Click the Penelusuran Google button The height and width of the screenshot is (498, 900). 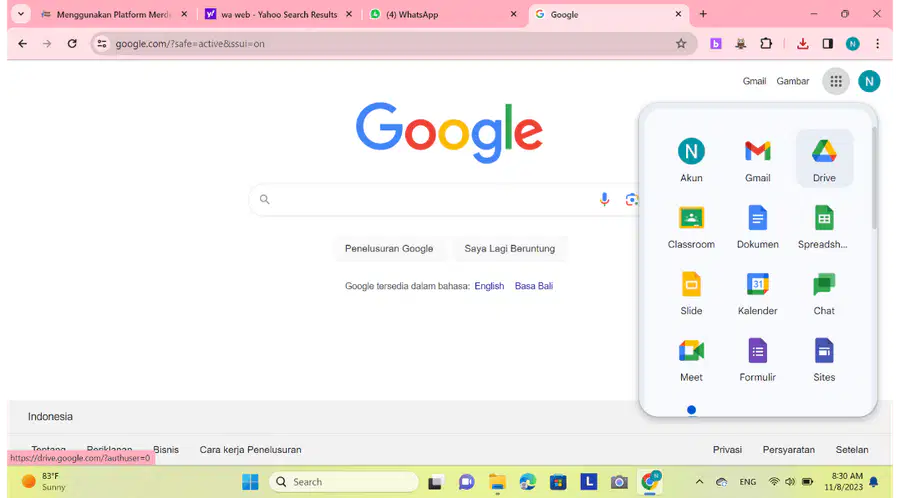[389, 248]
